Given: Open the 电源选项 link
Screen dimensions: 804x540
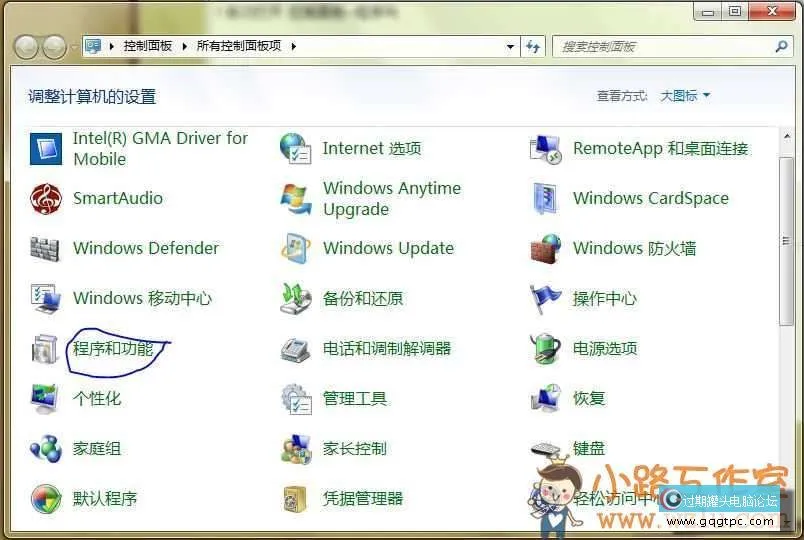Looking at the screenshot, I should tap(605, 349).
